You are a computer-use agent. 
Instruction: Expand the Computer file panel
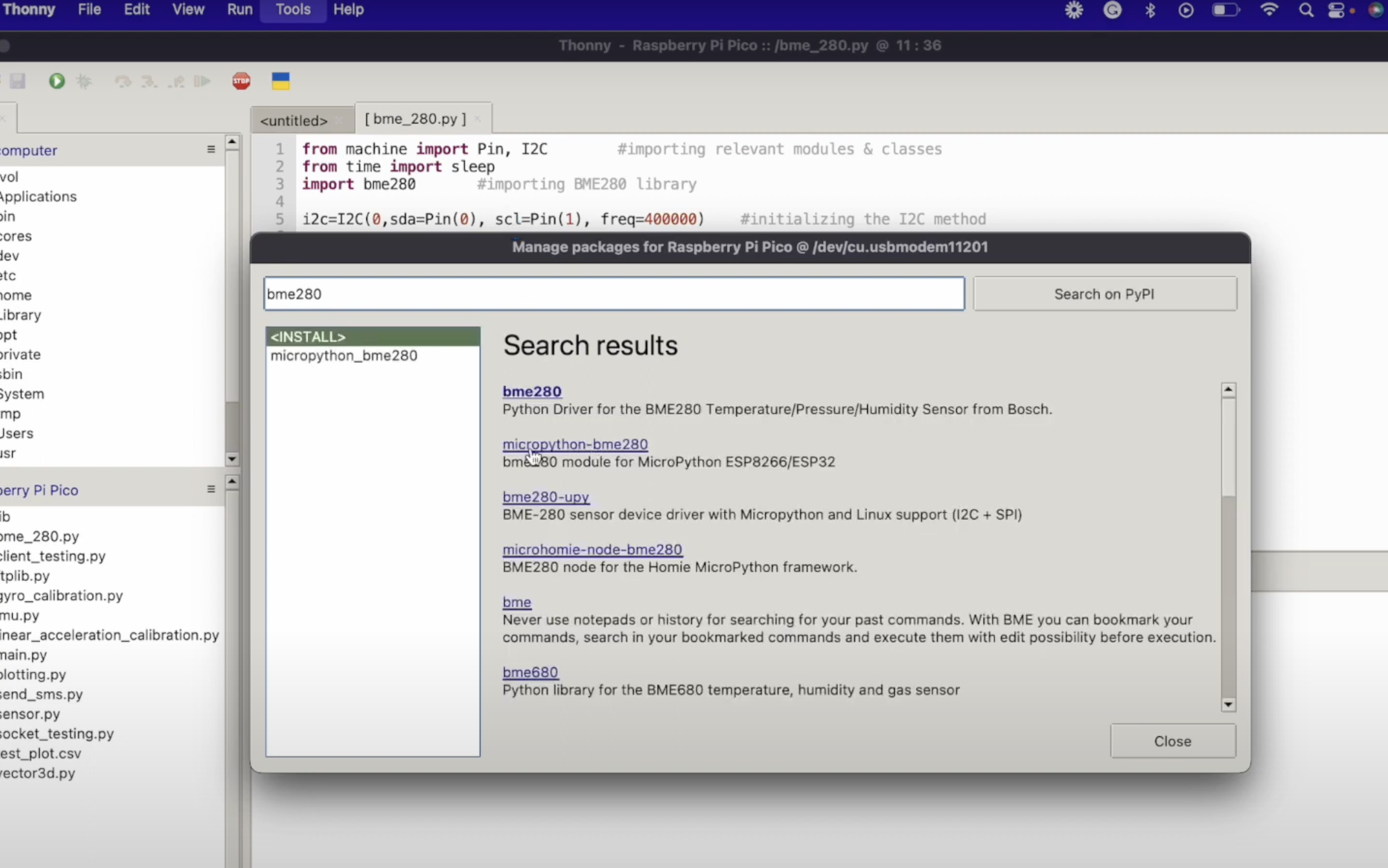pos(210,150)
